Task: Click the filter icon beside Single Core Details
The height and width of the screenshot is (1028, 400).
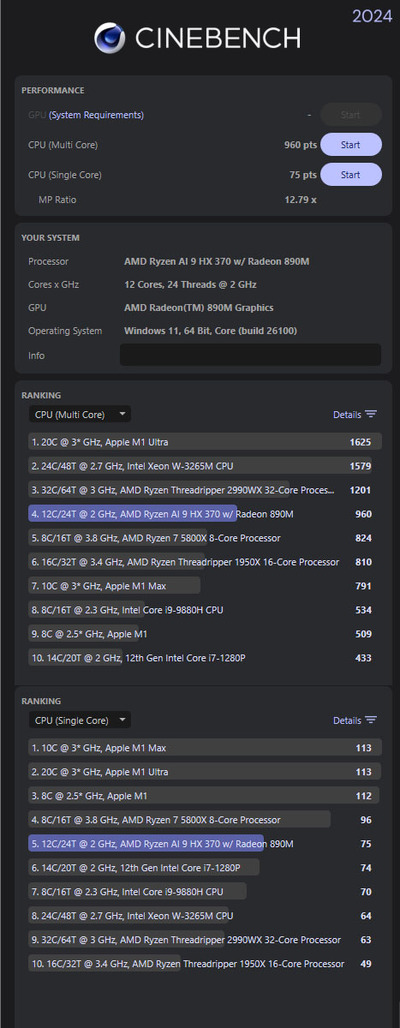Action: pyautogui.click(x=371, y=720)
